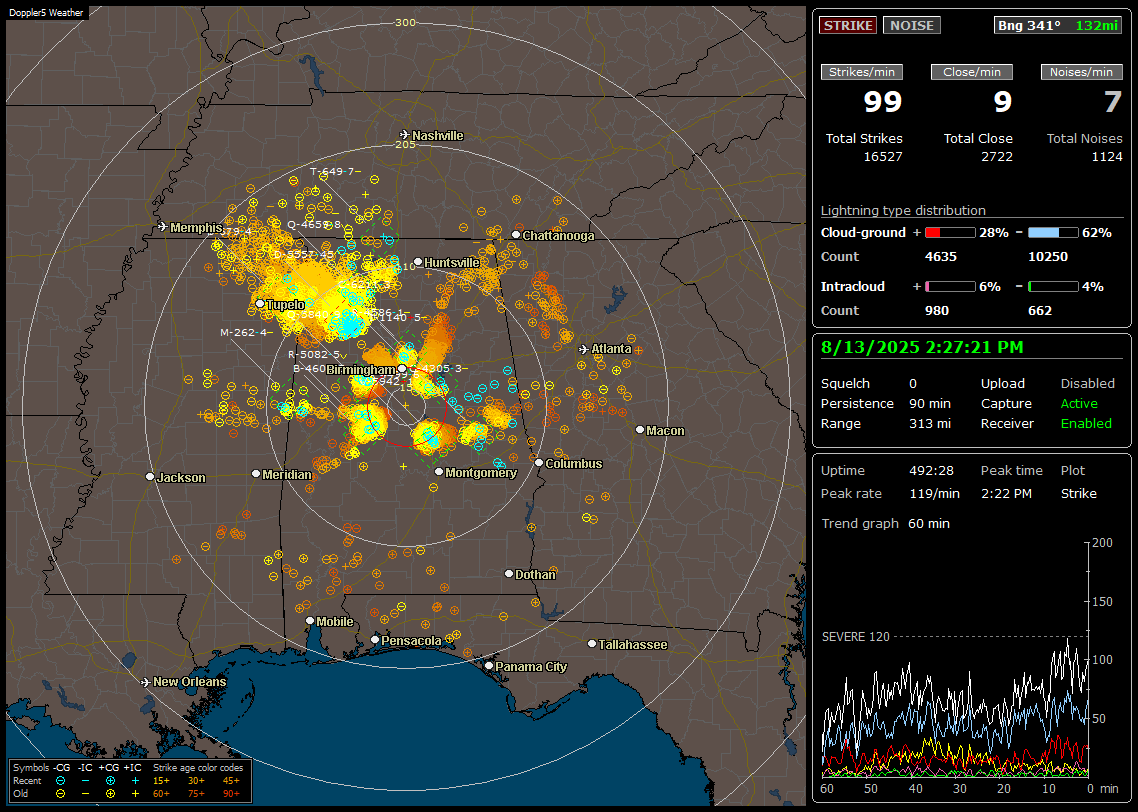Click the Total Strikes count 16527
This screenshot has height=812, width=1138.
[x=883, y=157]
